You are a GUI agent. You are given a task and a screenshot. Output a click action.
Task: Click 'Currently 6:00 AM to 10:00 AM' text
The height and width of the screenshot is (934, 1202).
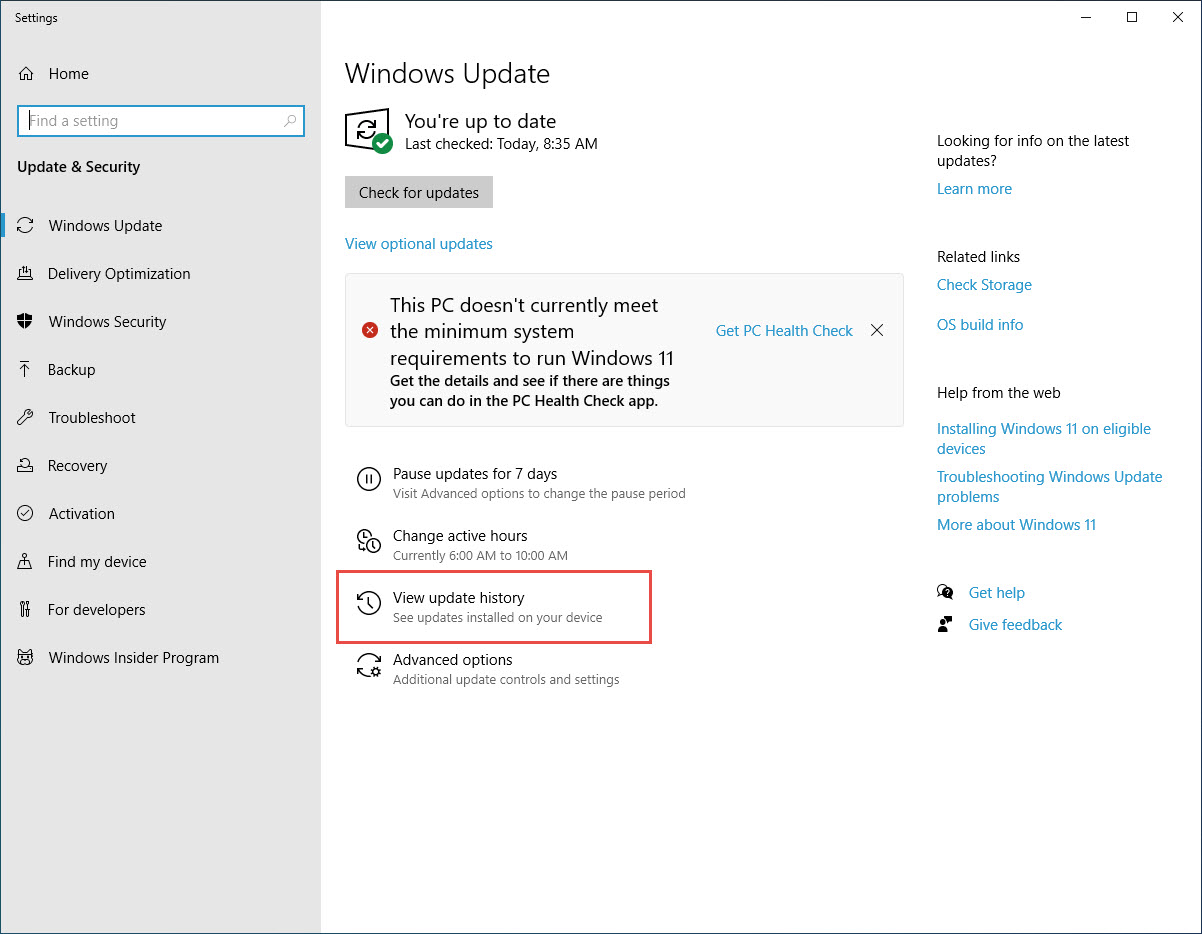[x=480, y=555]
